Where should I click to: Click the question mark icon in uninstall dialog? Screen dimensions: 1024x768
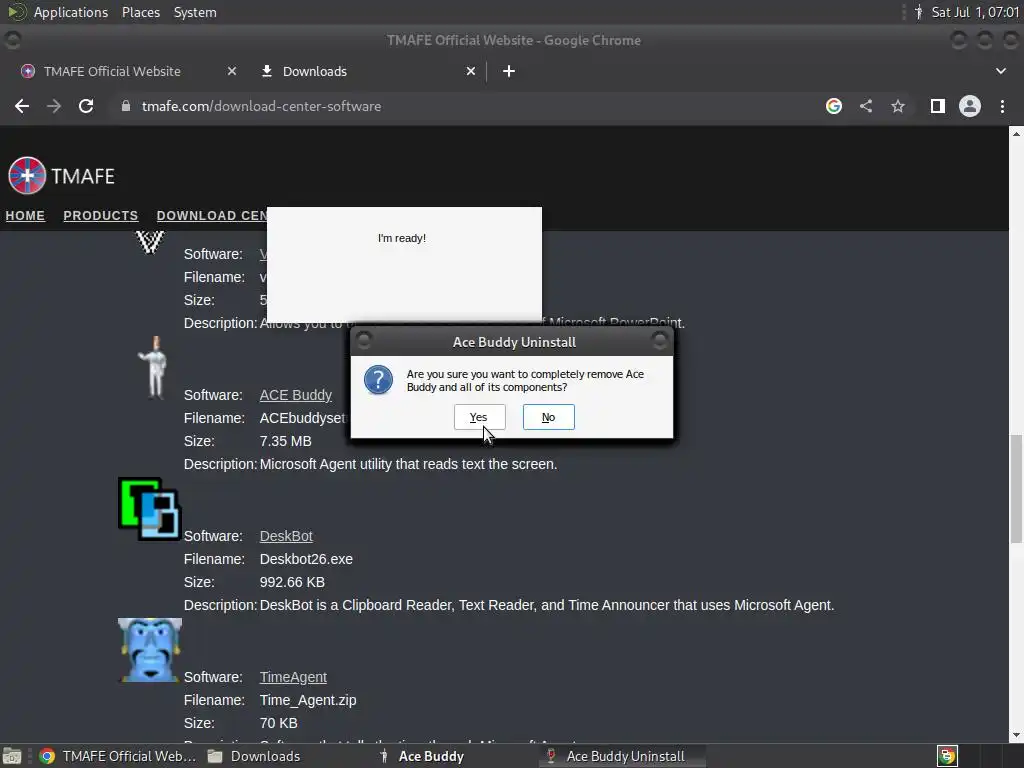[x=378, y=380]
